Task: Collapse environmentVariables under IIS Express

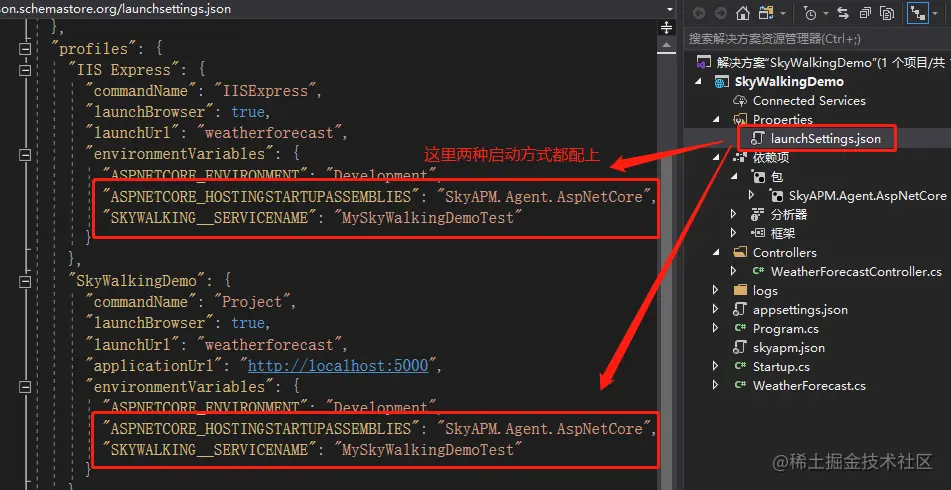Action: (25, 155)
